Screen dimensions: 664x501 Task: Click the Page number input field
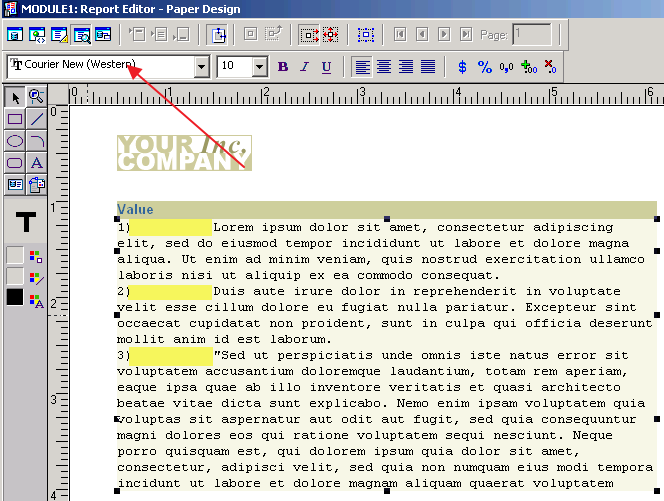point(531,34)
